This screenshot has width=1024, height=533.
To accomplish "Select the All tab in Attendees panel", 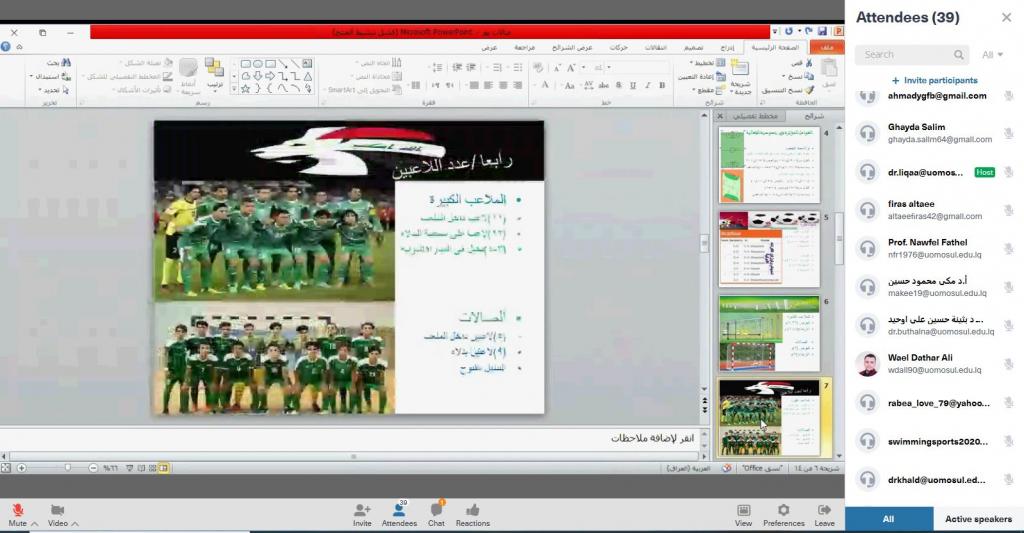I will click(888, 519).
